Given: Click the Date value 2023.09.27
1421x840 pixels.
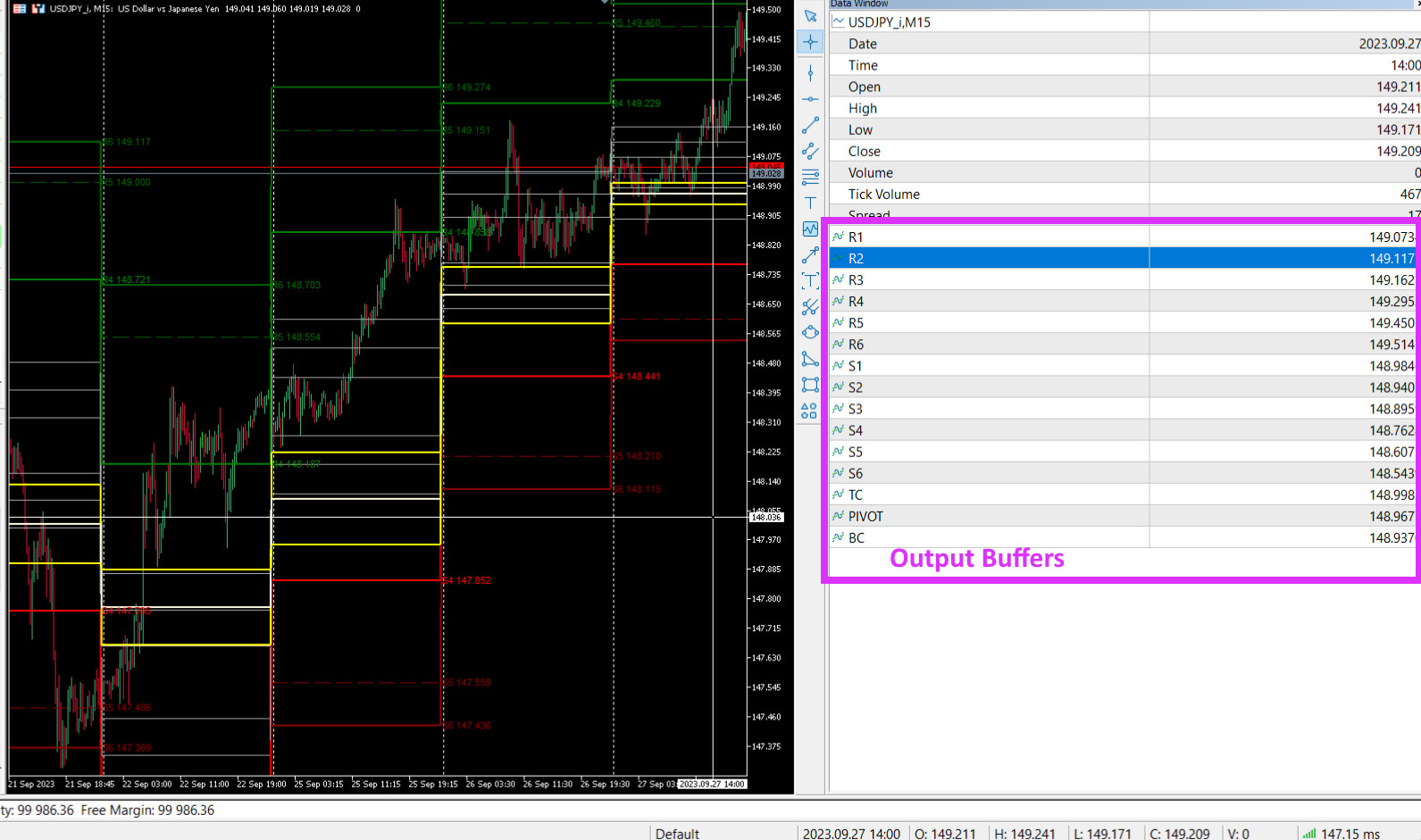Looking at the screenshot, I should click(1389, 44).
